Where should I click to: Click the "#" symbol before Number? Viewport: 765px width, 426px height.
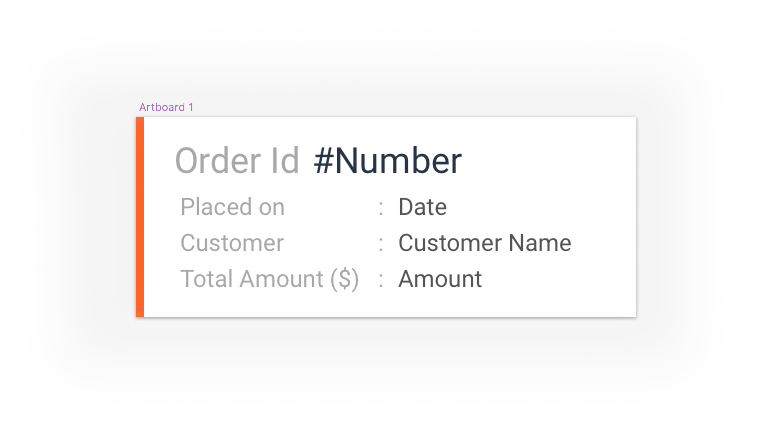tap(323, 161)
